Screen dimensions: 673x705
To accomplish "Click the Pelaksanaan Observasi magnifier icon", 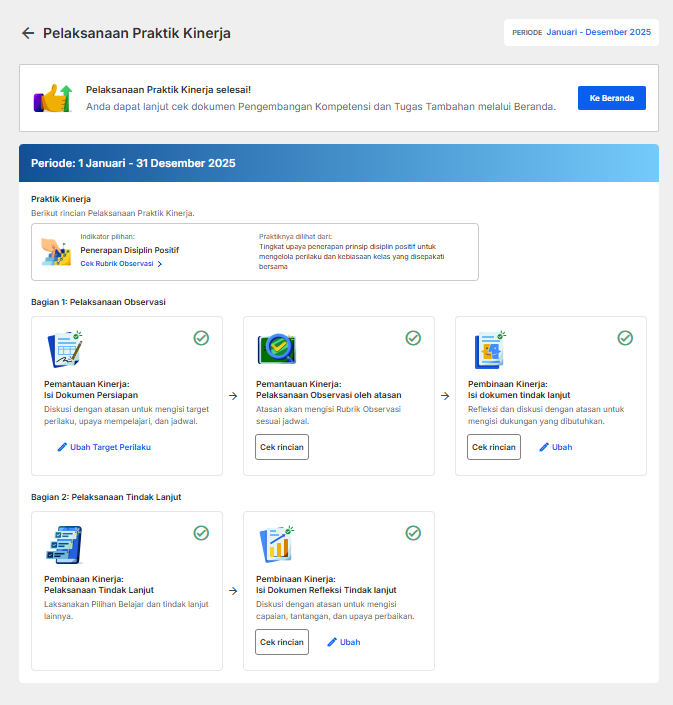I will (276, 349).
